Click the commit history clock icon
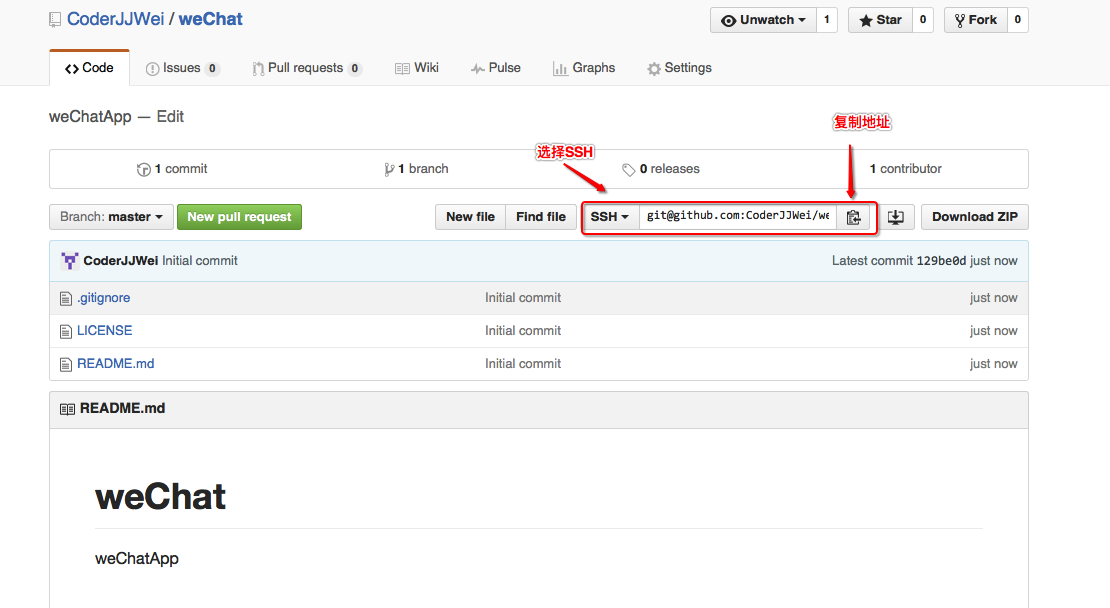Viewport: 1110px width, 608px height. (x=144, y=169)
